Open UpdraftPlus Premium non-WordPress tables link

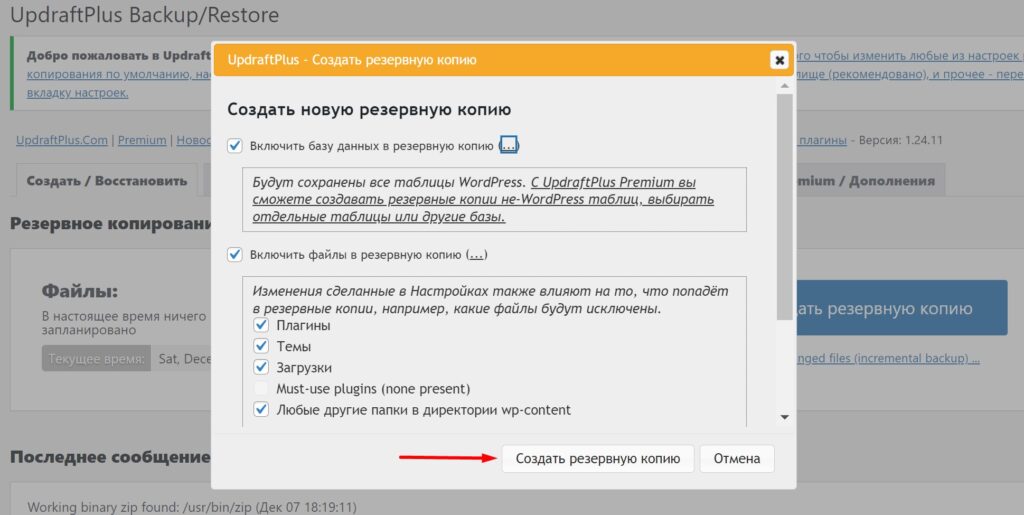coord(483,200)
